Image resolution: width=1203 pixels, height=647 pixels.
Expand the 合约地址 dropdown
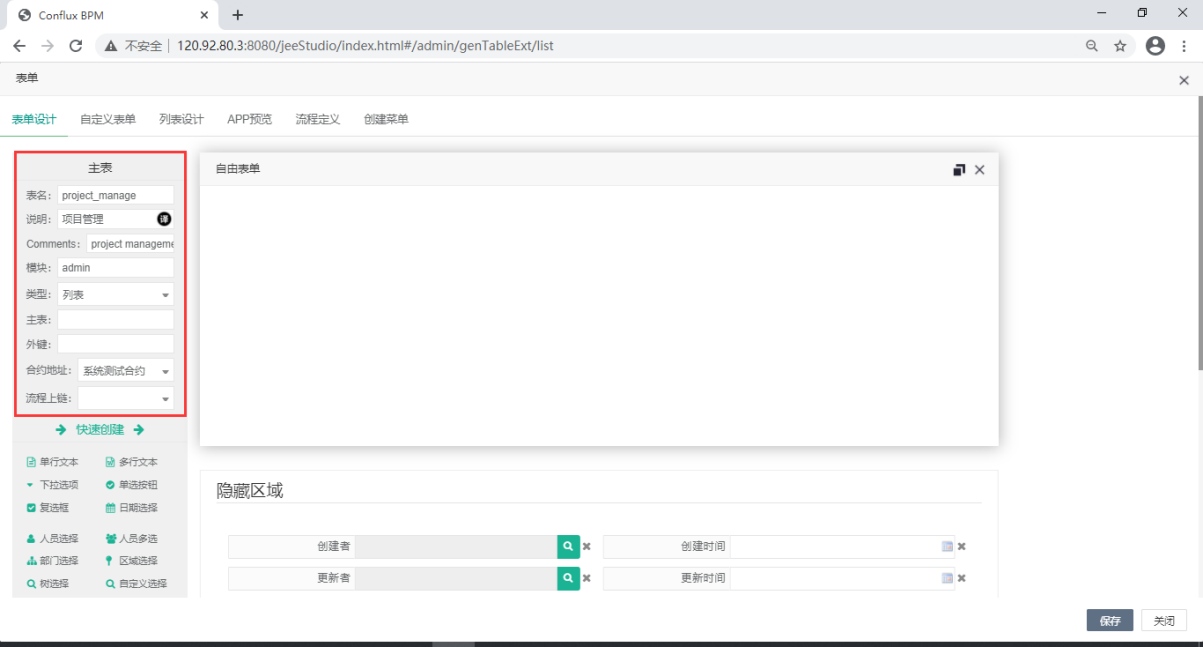tap(126, 371)
